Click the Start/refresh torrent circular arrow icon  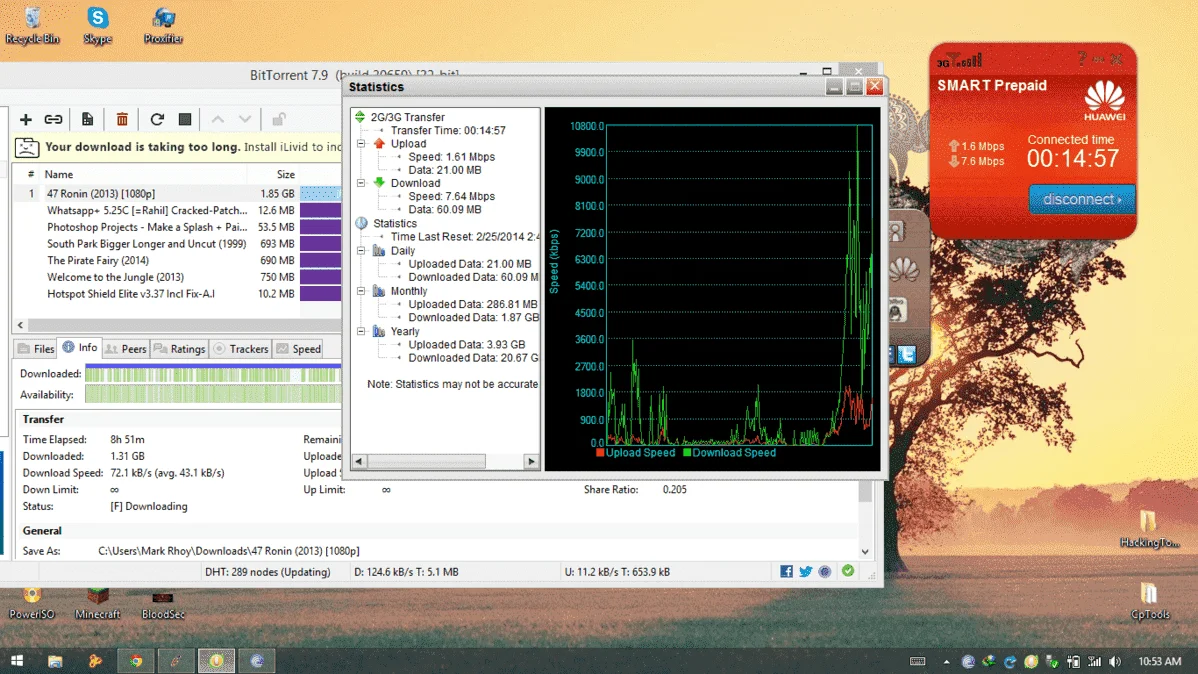tap(157, 119)
